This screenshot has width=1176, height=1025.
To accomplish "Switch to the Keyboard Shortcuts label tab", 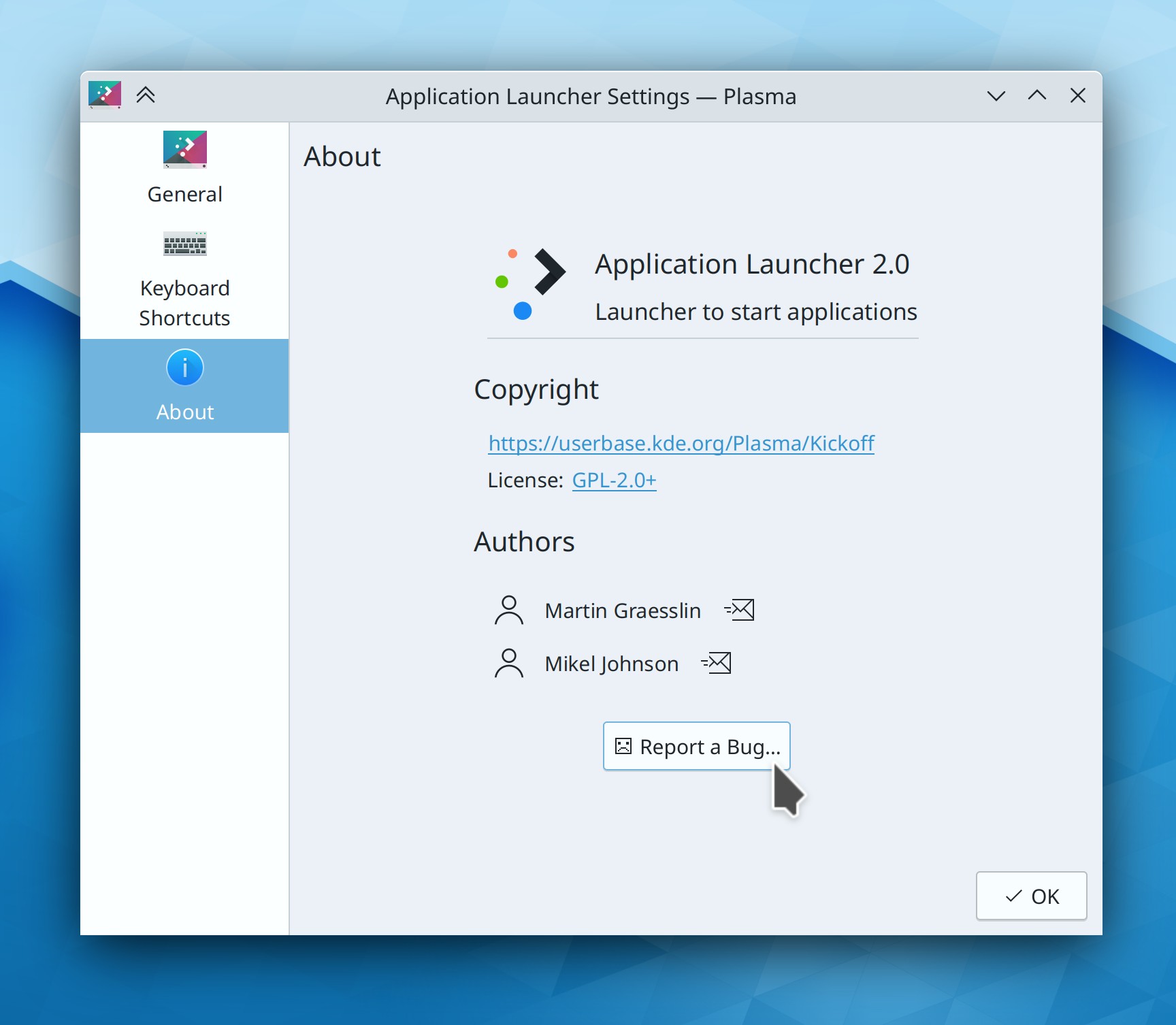I will coord(184,303).
